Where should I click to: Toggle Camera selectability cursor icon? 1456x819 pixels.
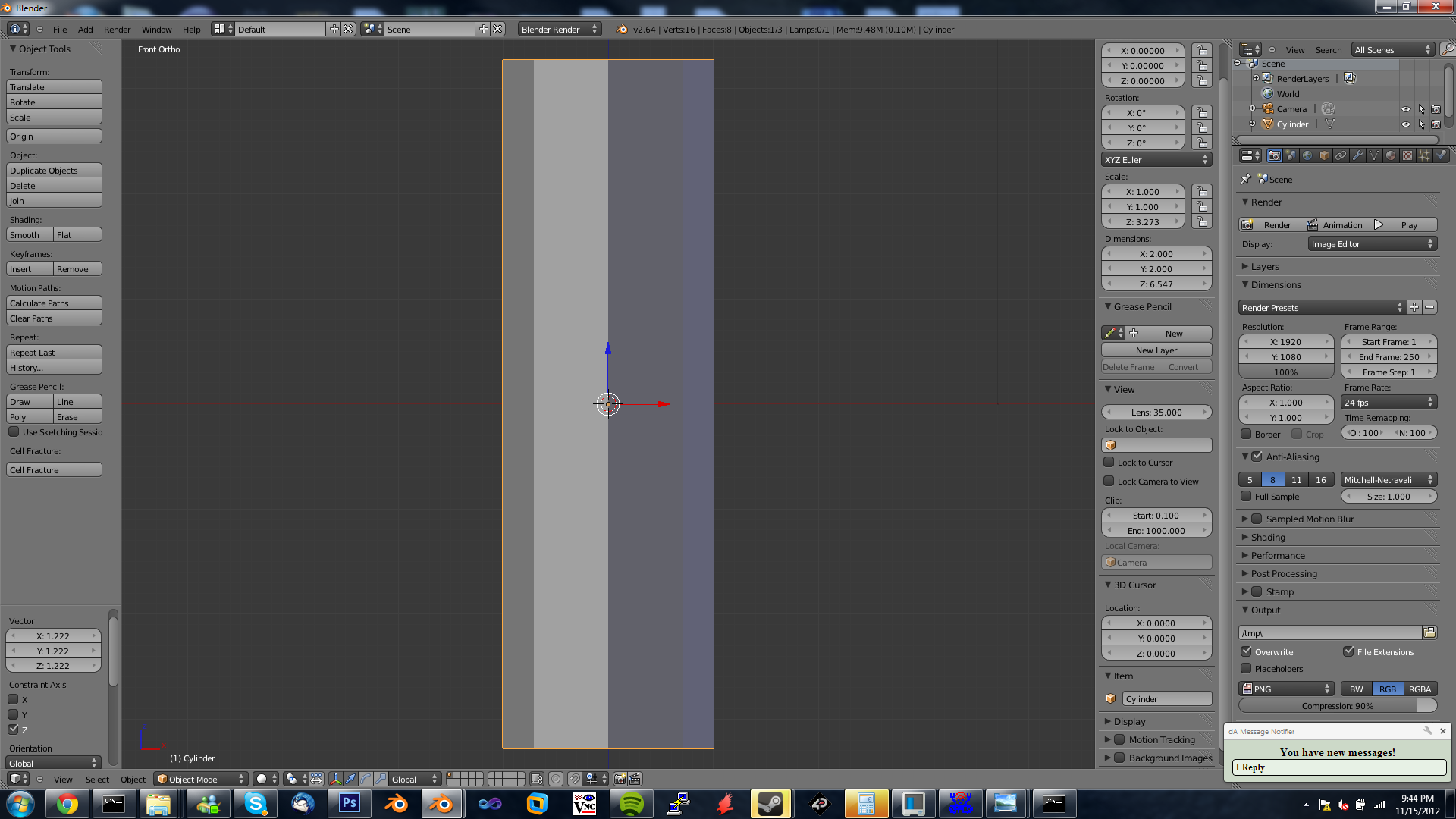click(1421, 109)
